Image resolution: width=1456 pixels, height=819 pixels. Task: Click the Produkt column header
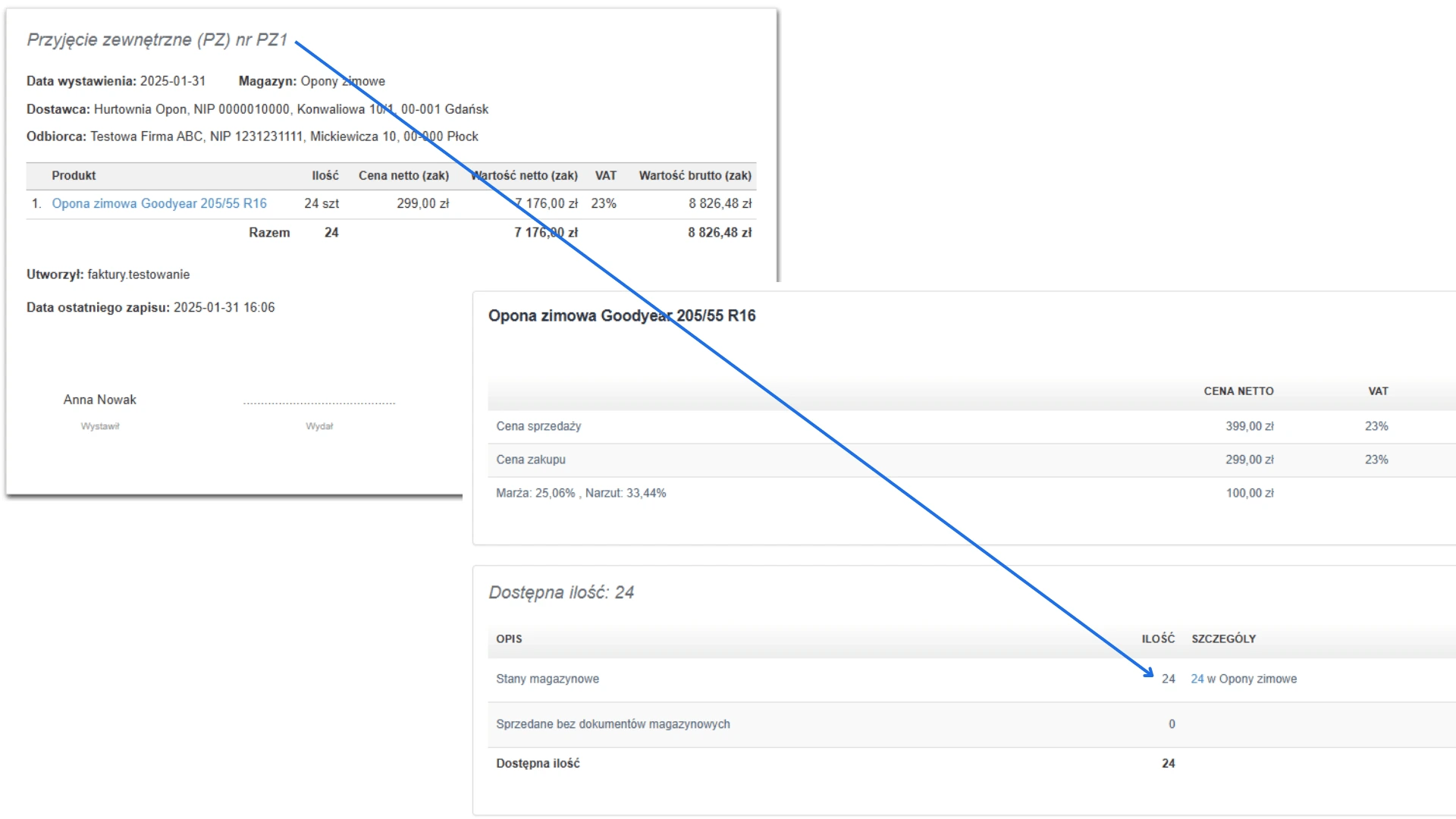click(74, 175)
